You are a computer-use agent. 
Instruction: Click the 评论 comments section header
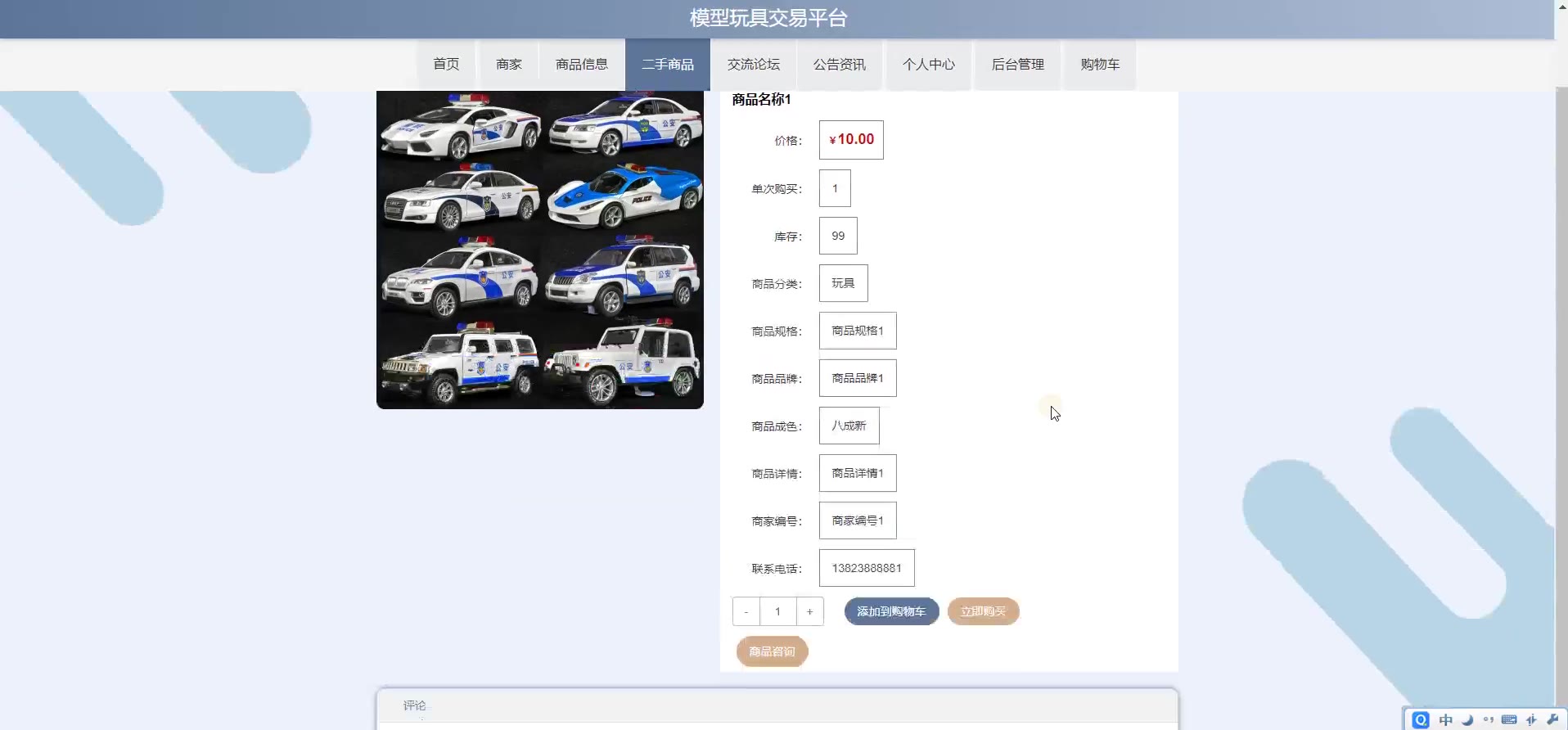point(414,705)
